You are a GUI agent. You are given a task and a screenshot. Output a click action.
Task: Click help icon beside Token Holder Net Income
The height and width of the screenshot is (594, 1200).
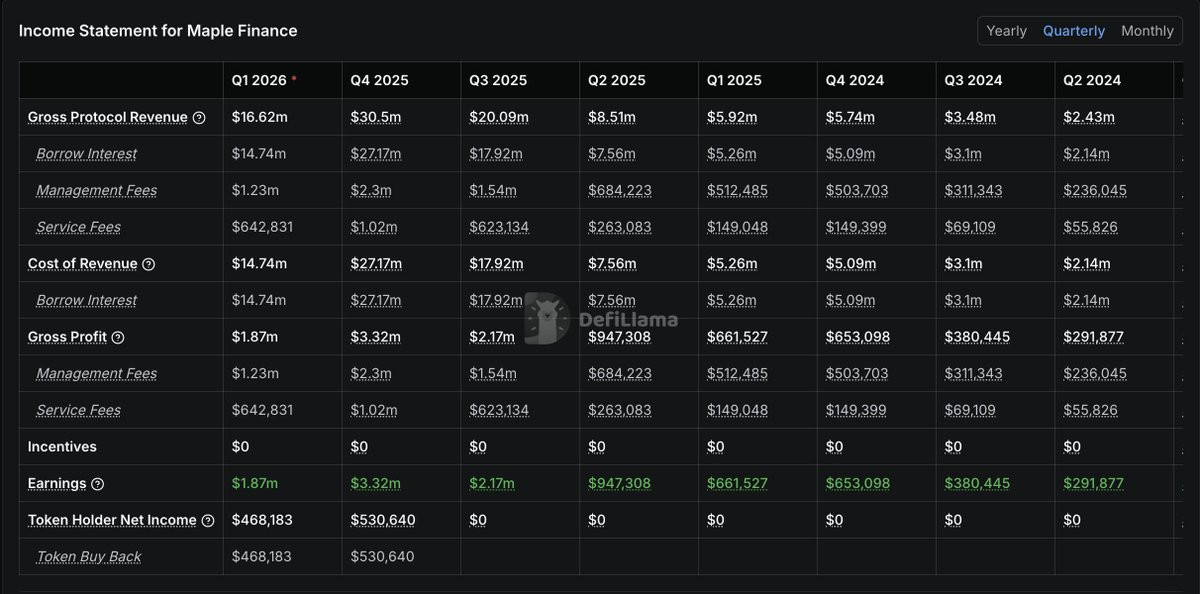tap(208, 521)
